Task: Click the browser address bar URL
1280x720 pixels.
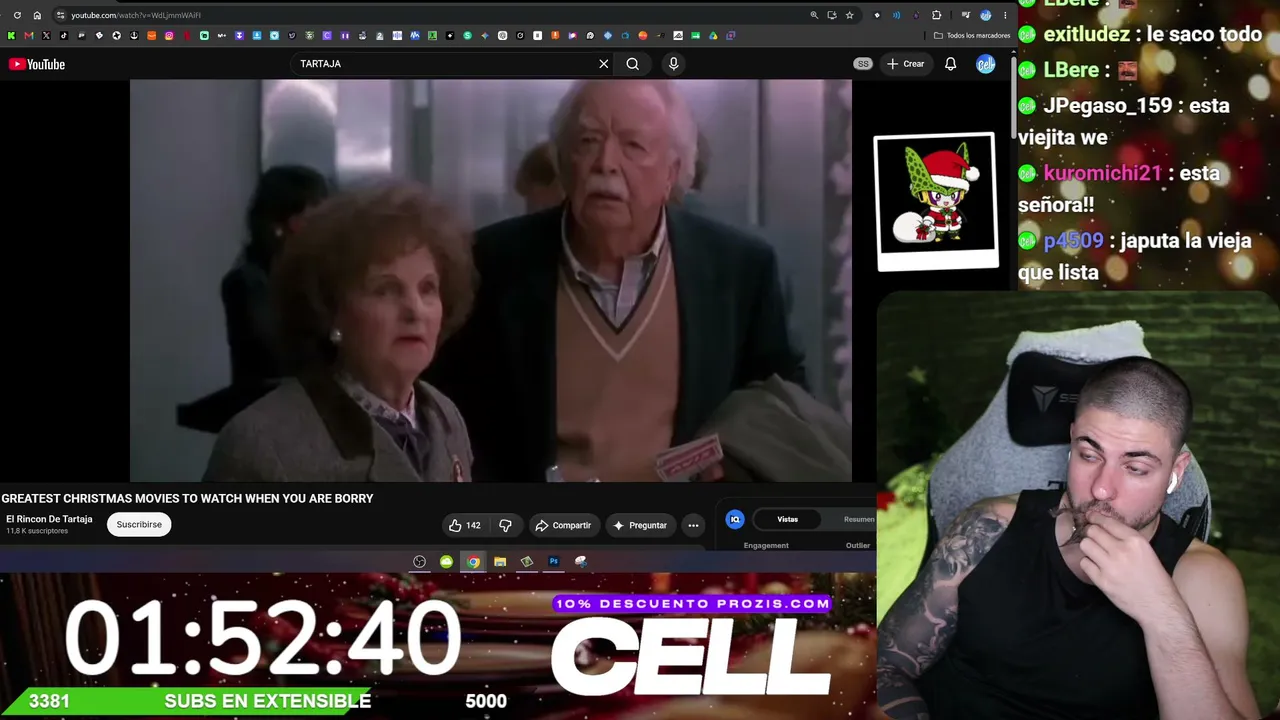Action: 136,15
